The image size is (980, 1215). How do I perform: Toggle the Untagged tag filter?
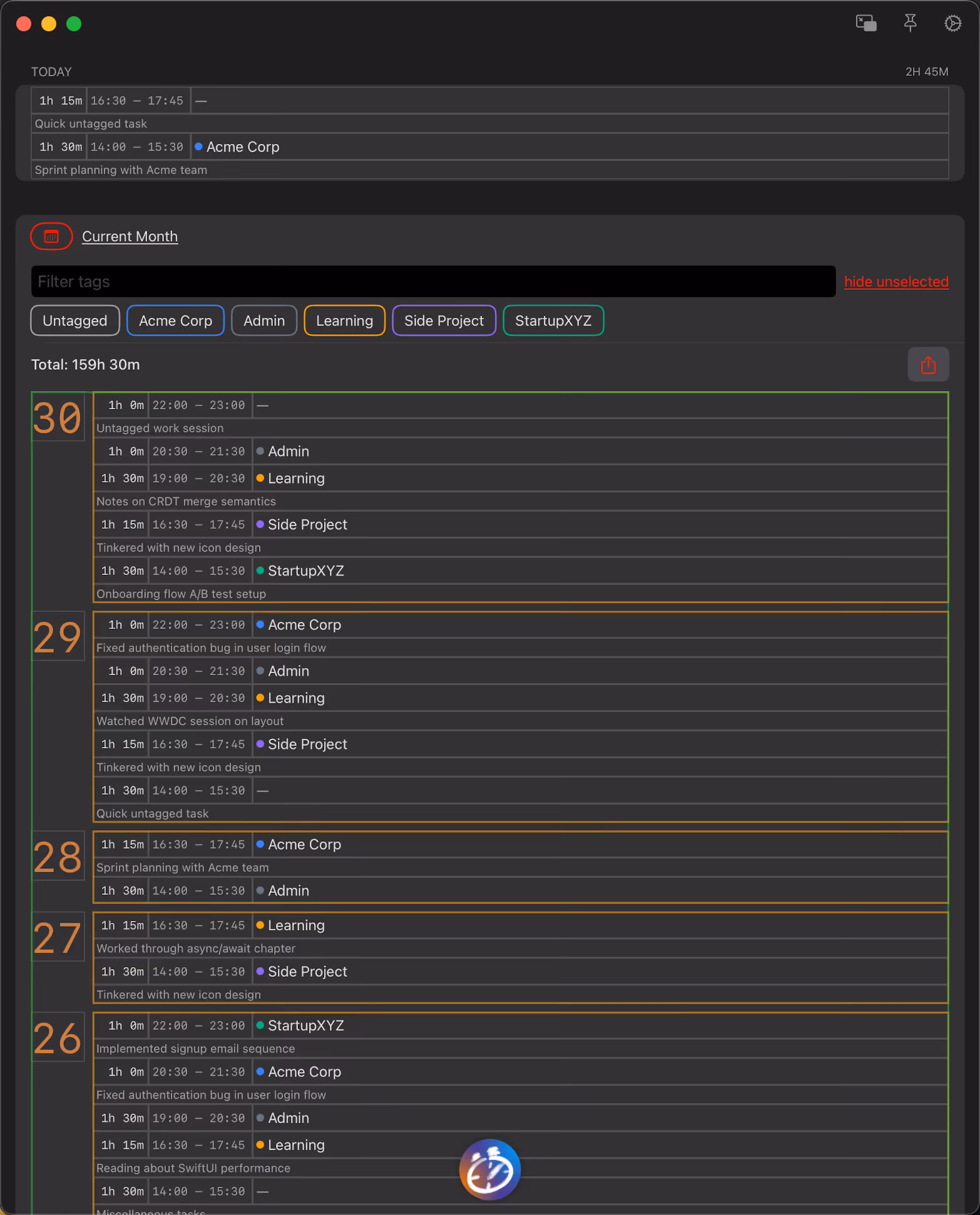click(x=75, y=321)
